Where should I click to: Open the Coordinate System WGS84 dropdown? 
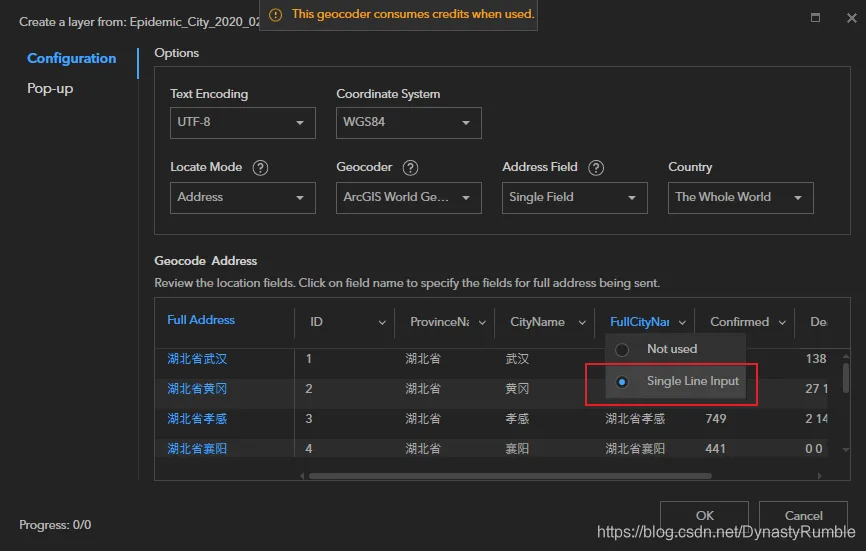(408, 123)
